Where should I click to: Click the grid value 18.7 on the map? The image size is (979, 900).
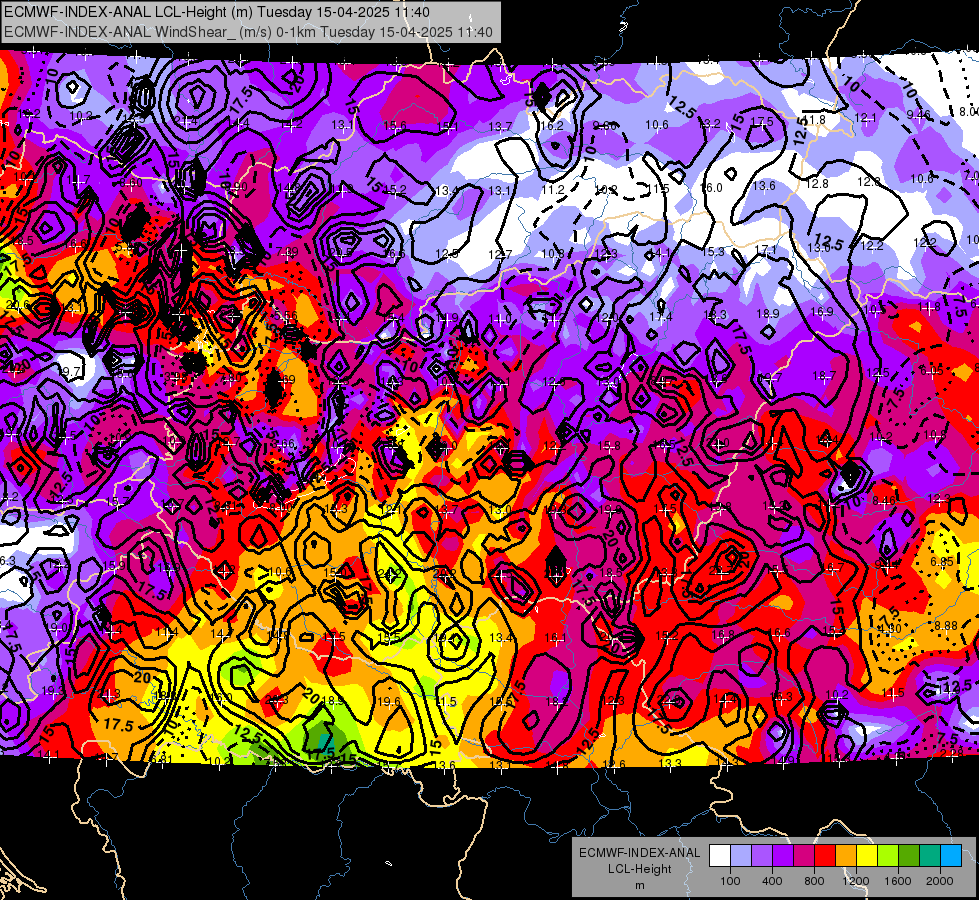tap(824, 375)
